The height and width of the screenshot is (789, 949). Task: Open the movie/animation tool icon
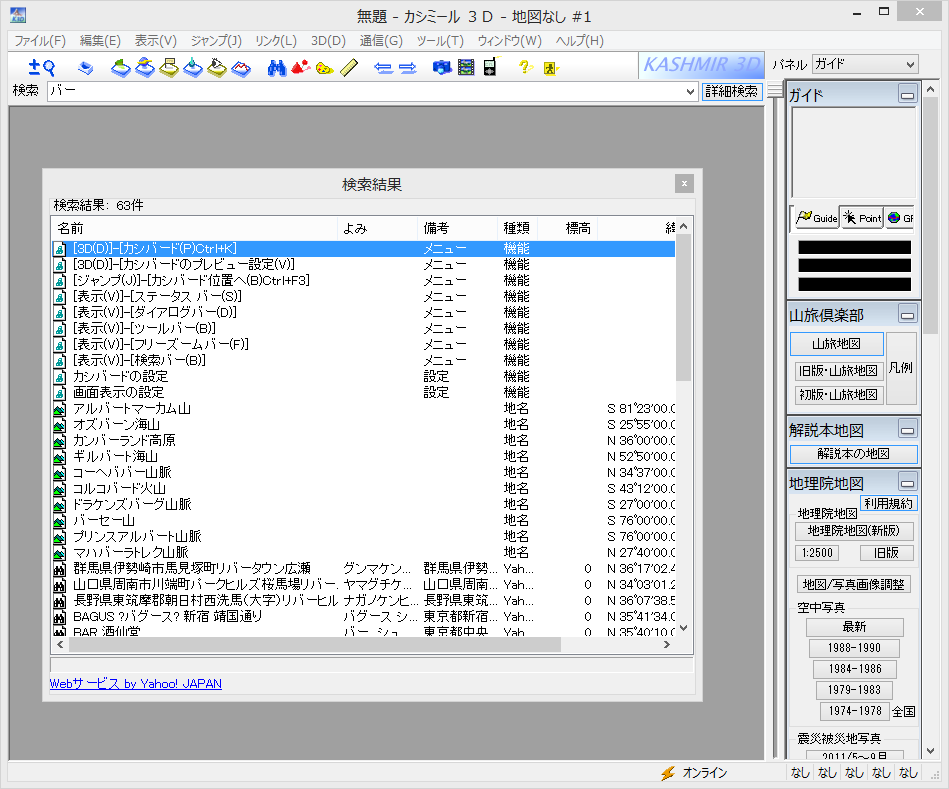[465, 69]
